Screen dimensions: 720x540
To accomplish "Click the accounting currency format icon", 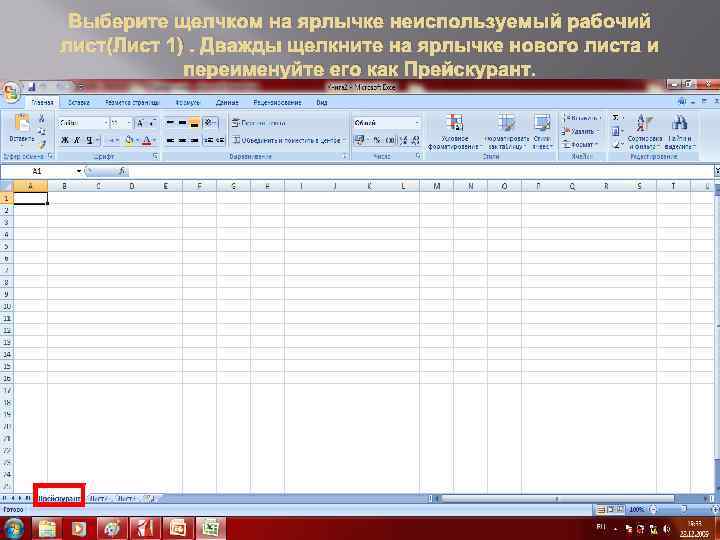I will 360,140.
